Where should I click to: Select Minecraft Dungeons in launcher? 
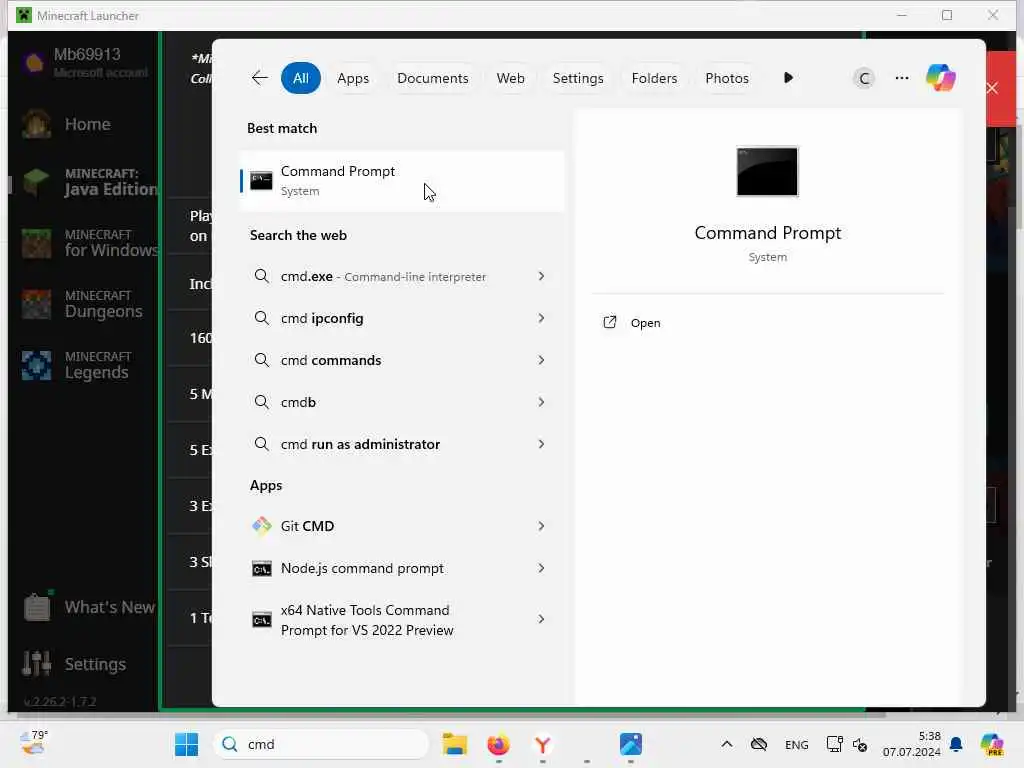point(84,304)
